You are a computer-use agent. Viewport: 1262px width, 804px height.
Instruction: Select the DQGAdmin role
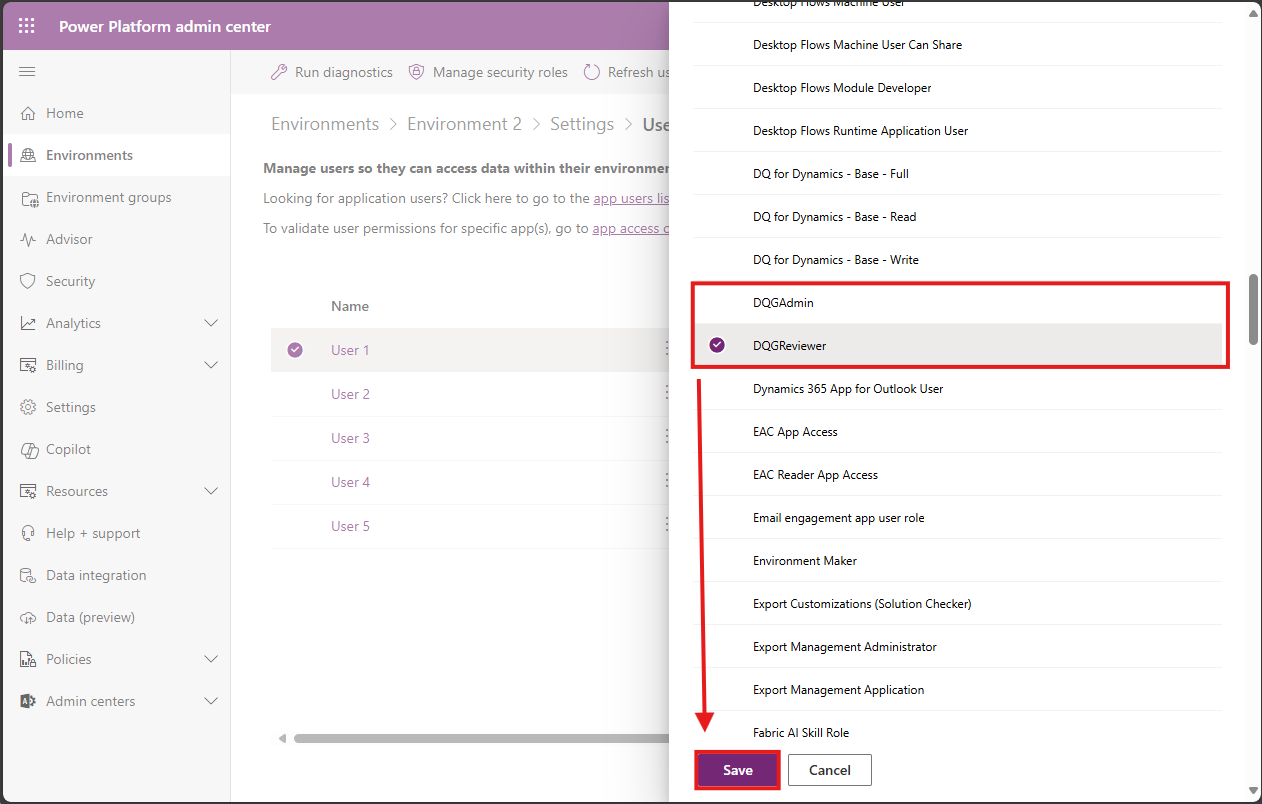957,302
